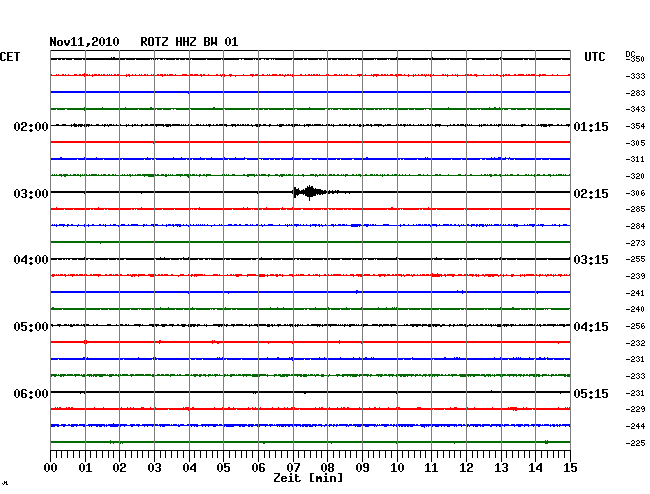Click the 10 minute axis tick label
The image size is (650, 494).
pyautogui.click(x=397, y=467)
